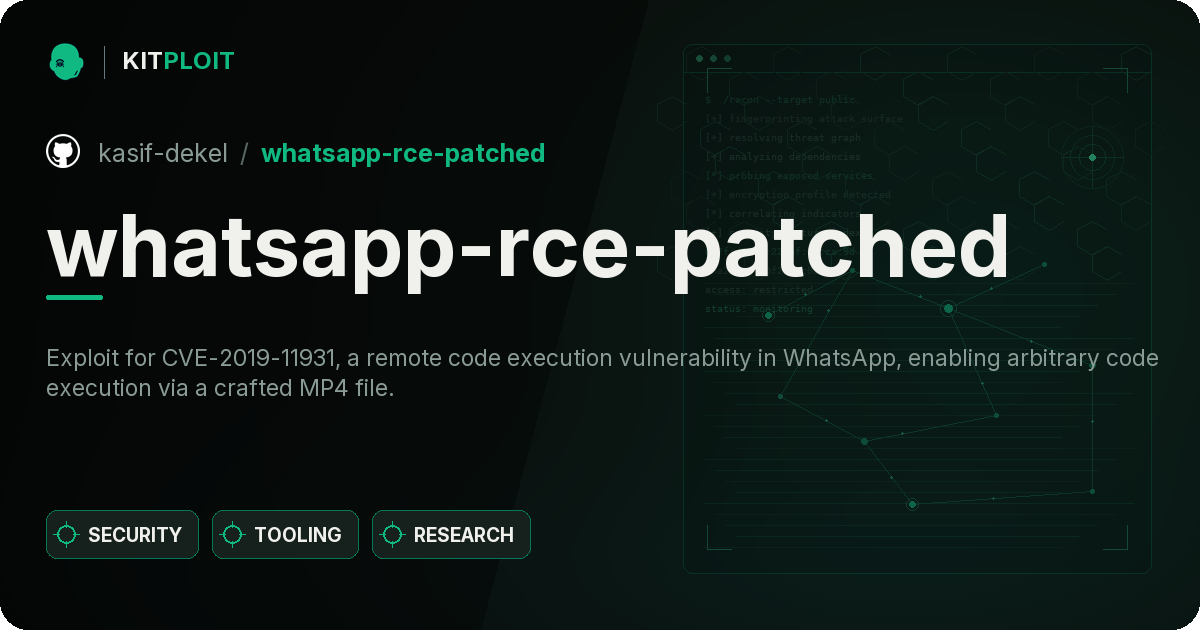Click the KITPLOIT brand name text
1200x630 pixels.
[178, 61]
